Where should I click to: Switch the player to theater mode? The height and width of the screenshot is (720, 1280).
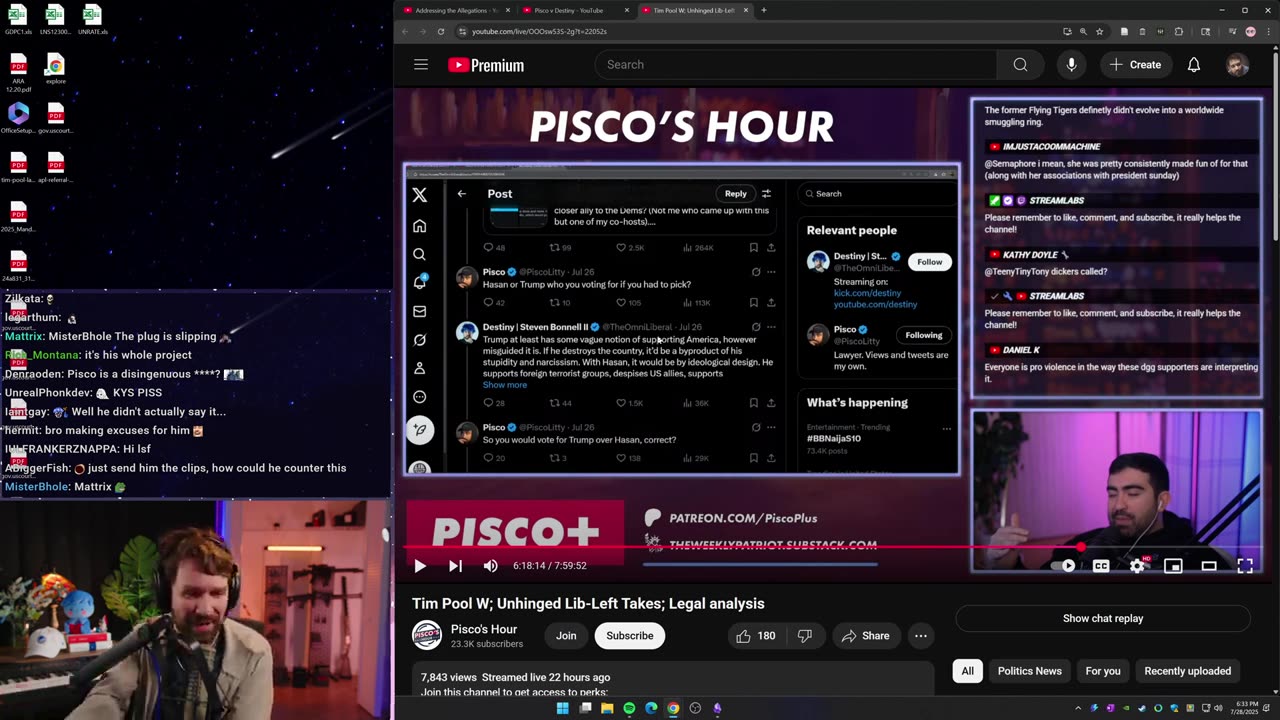1209,566
